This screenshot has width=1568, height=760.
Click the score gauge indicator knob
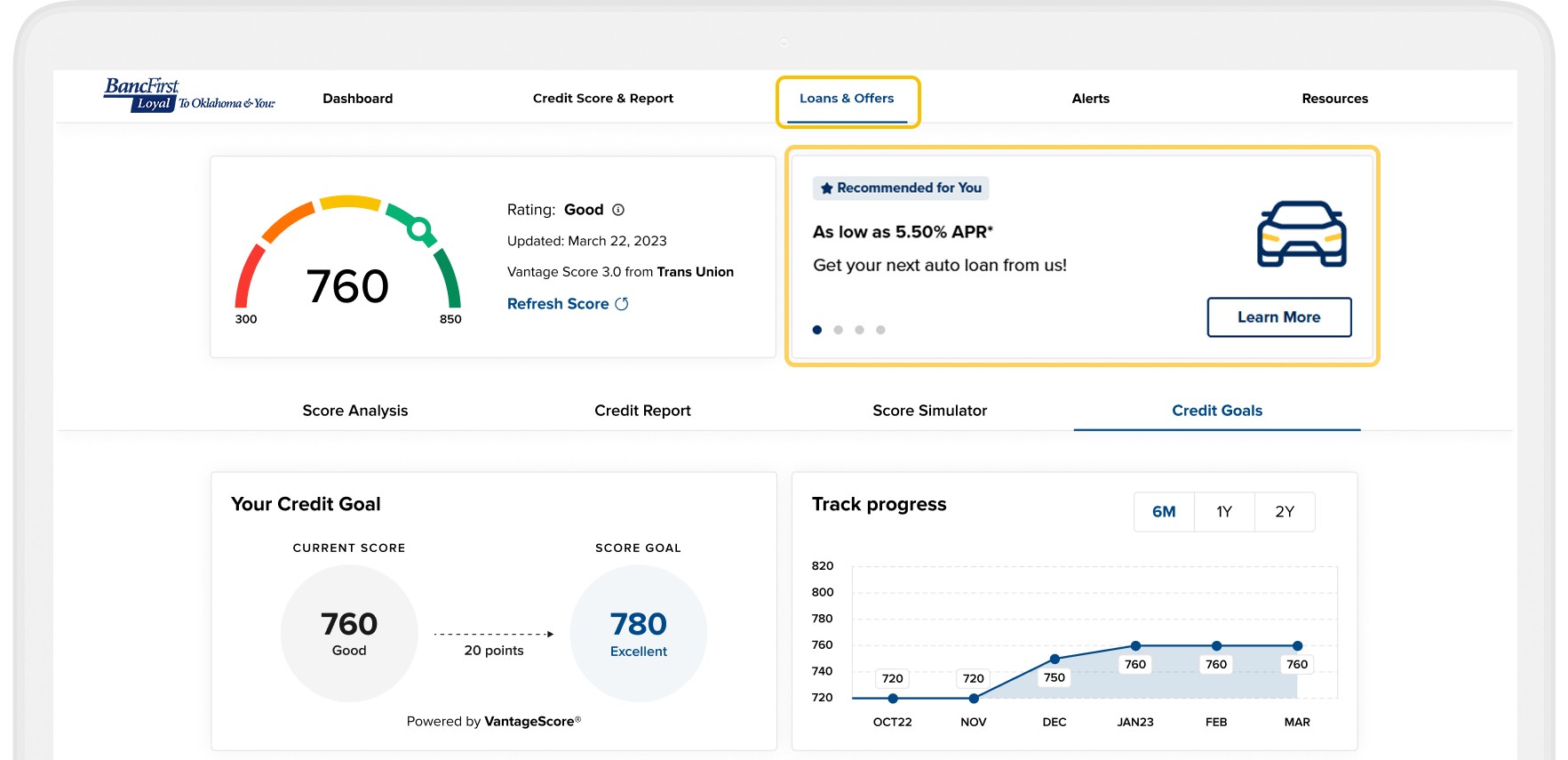419,229
